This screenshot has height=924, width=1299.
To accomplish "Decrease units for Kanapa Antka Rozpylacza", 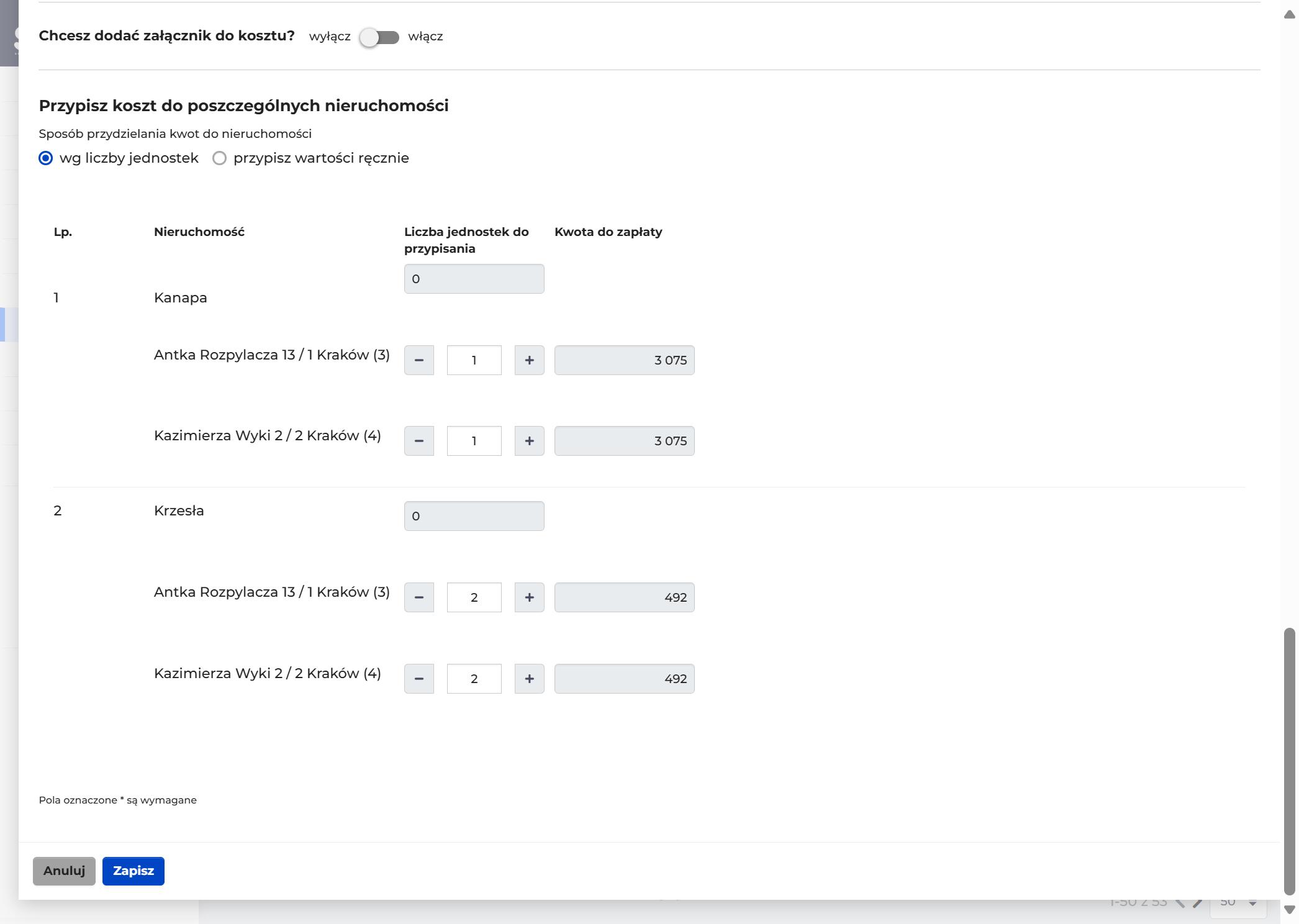I will click(x=419, y=360).
